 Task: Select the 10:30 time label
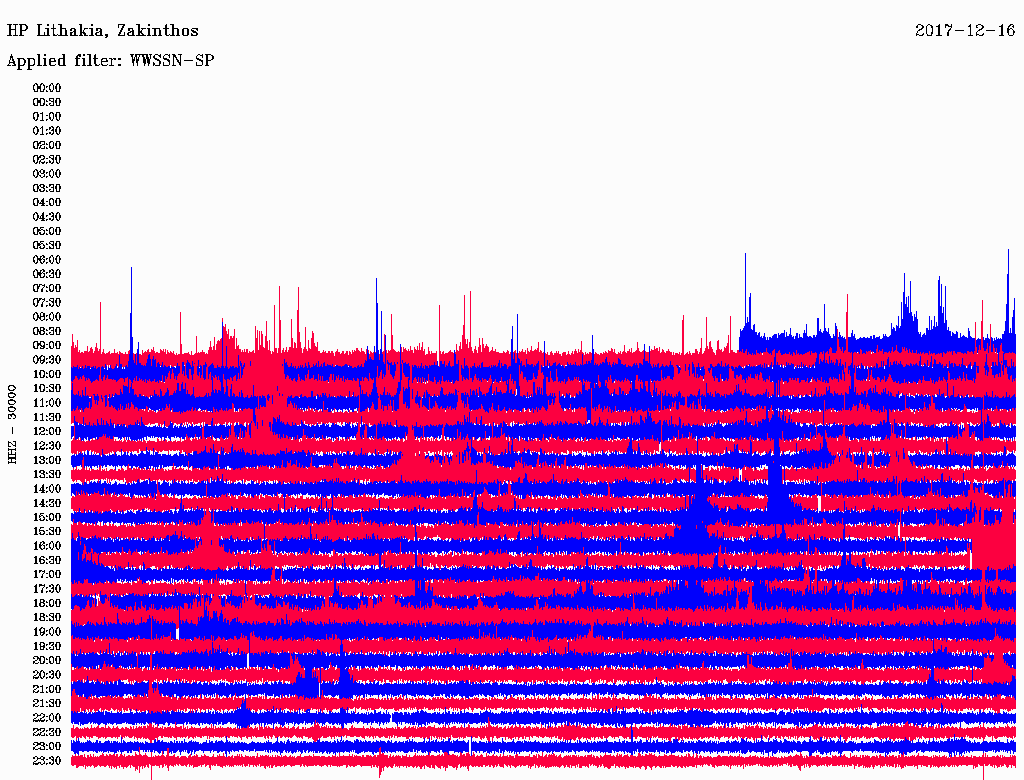point(47,388)
